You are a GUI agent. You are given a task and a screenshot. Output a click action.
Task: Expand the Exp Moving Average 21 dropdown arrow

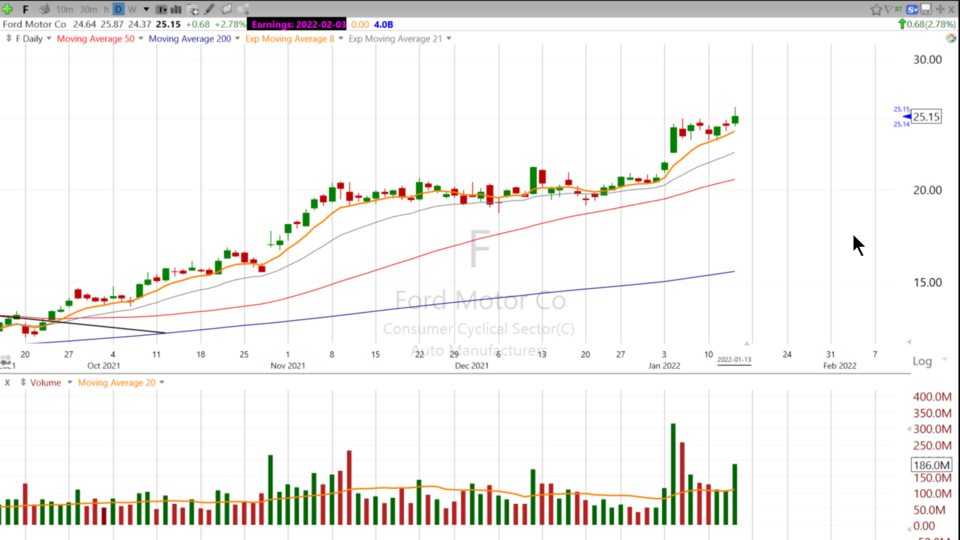click(x=449, y=39)
